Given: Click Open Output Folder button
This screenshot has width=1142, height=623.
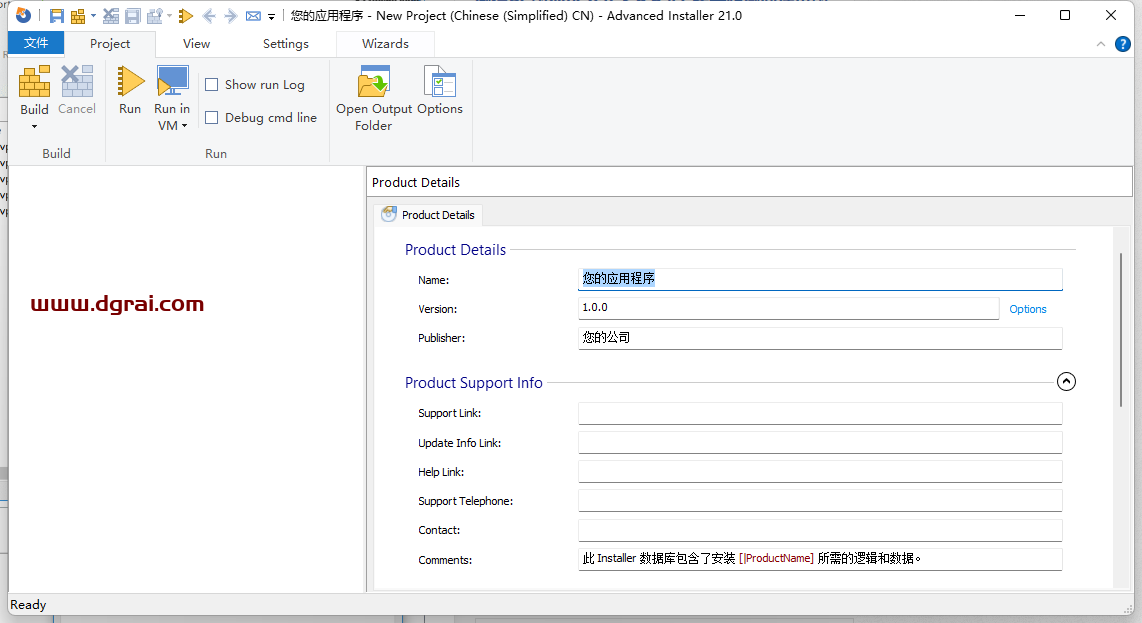Looking at the screenshot, I should coord(374,98).
